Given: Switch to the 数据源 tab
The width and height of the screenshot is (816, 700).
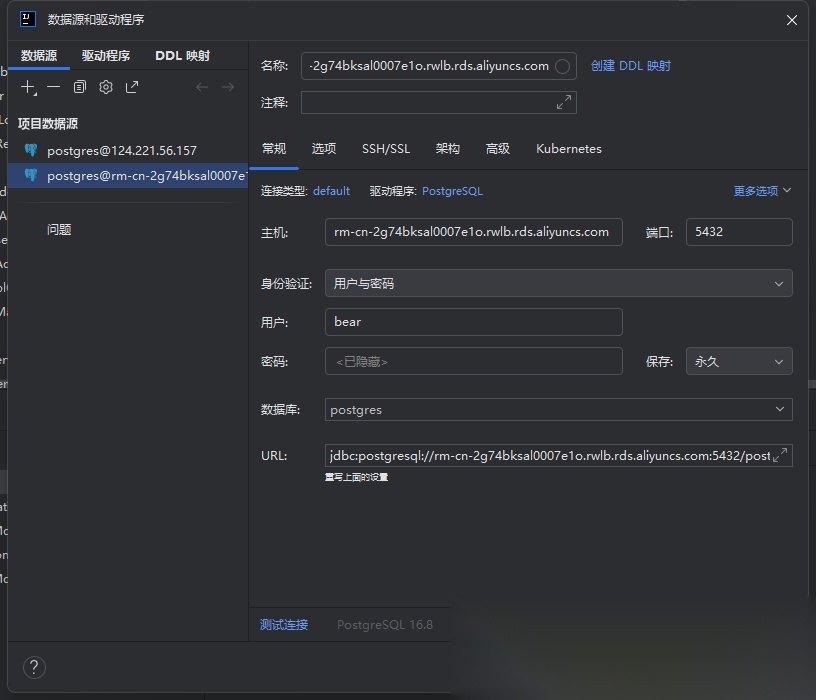Looking at the screenshot, I should (x=39, y=56).
